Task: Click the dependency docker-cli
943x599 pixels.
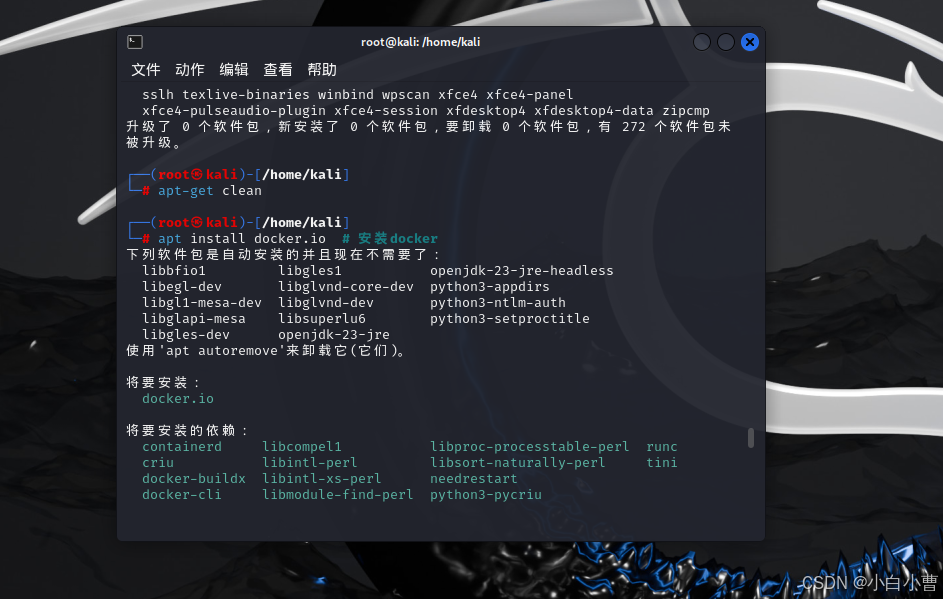Action: click(182, 495)
